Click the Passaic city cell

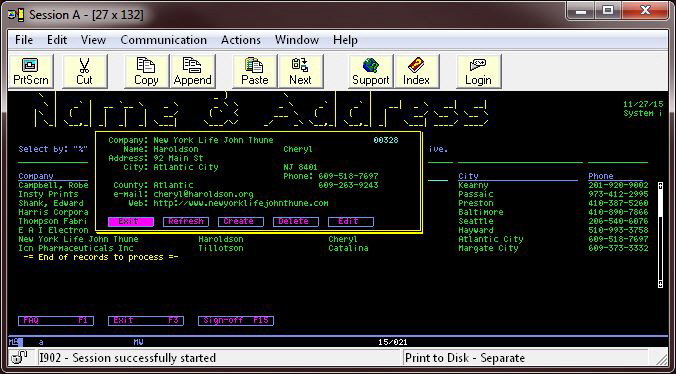(476, 194)
